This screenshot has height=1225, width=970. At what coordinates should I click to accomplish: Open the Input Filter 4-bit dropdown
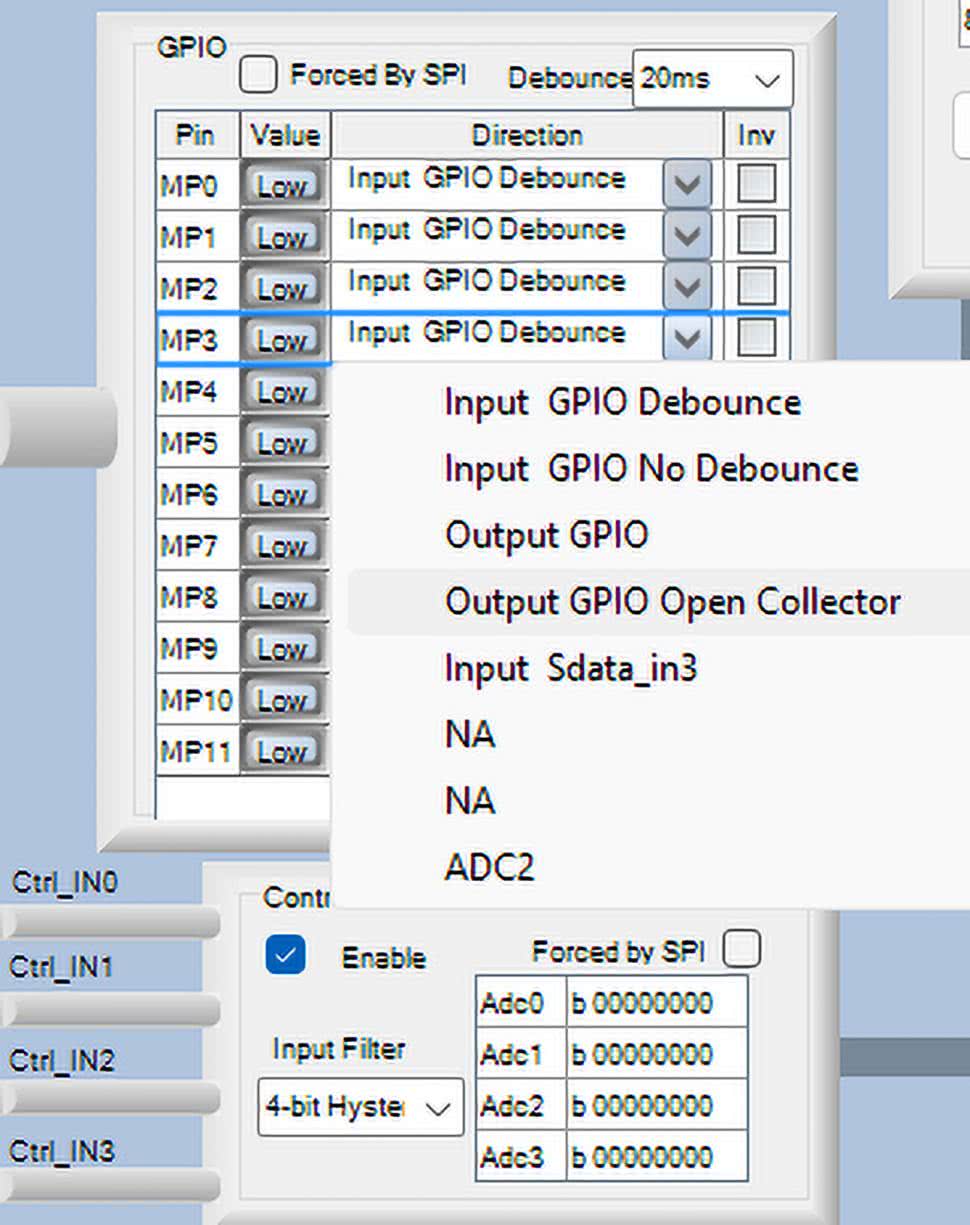coord(360,1108)
